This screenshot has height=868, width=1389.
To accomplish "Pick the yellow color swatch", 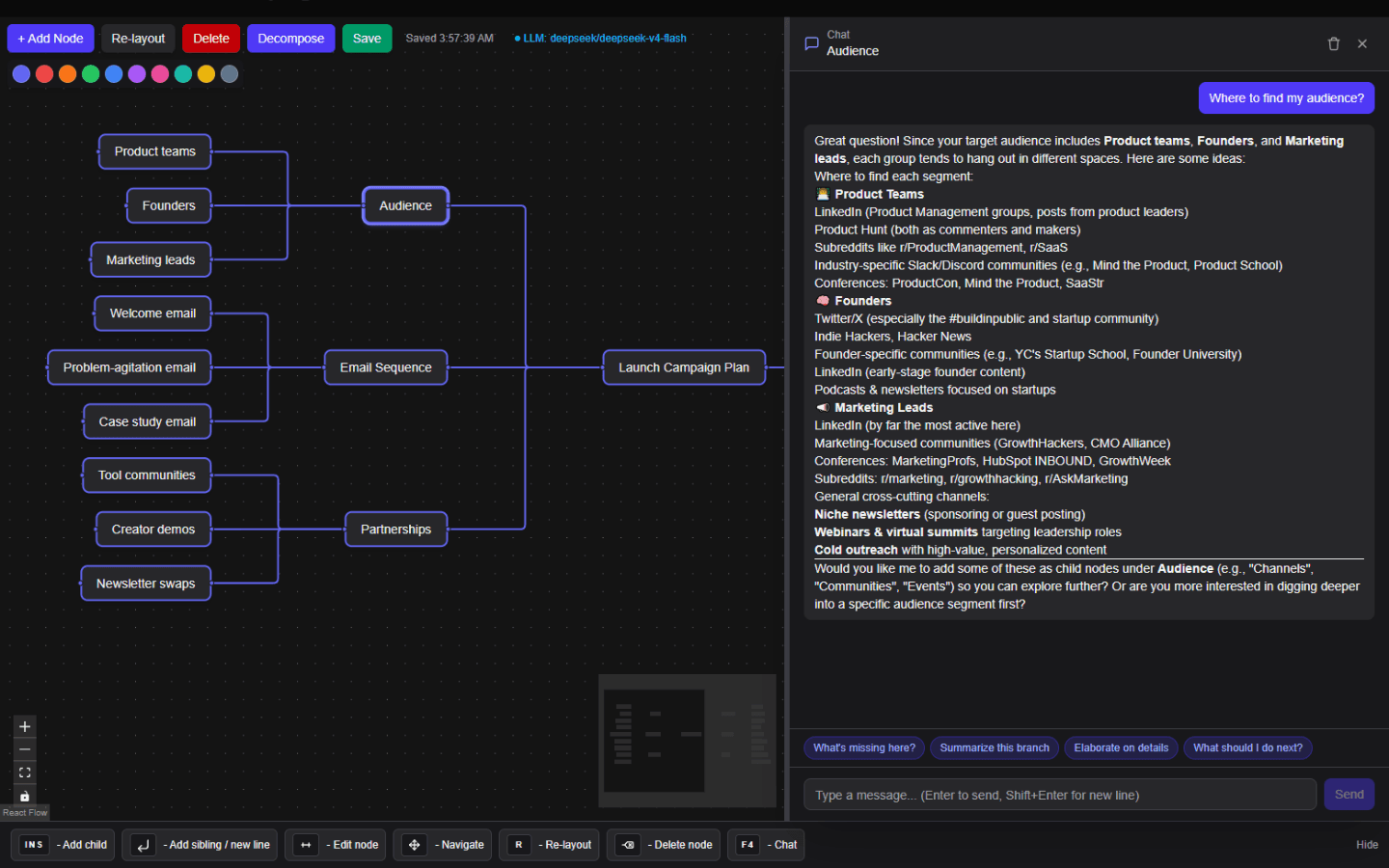I will click(206, 74).
